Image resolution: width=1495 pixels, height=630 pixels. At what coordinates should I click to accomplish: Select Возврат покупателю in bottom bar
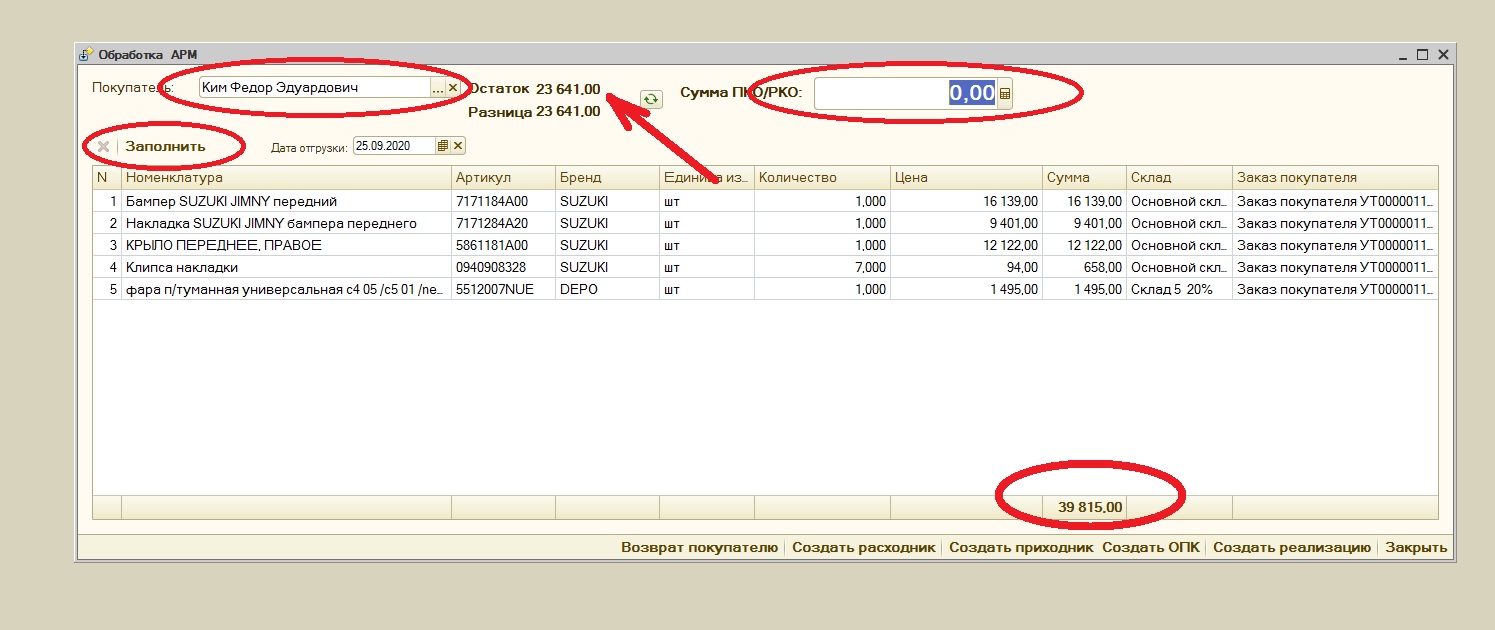click(699, 547)
